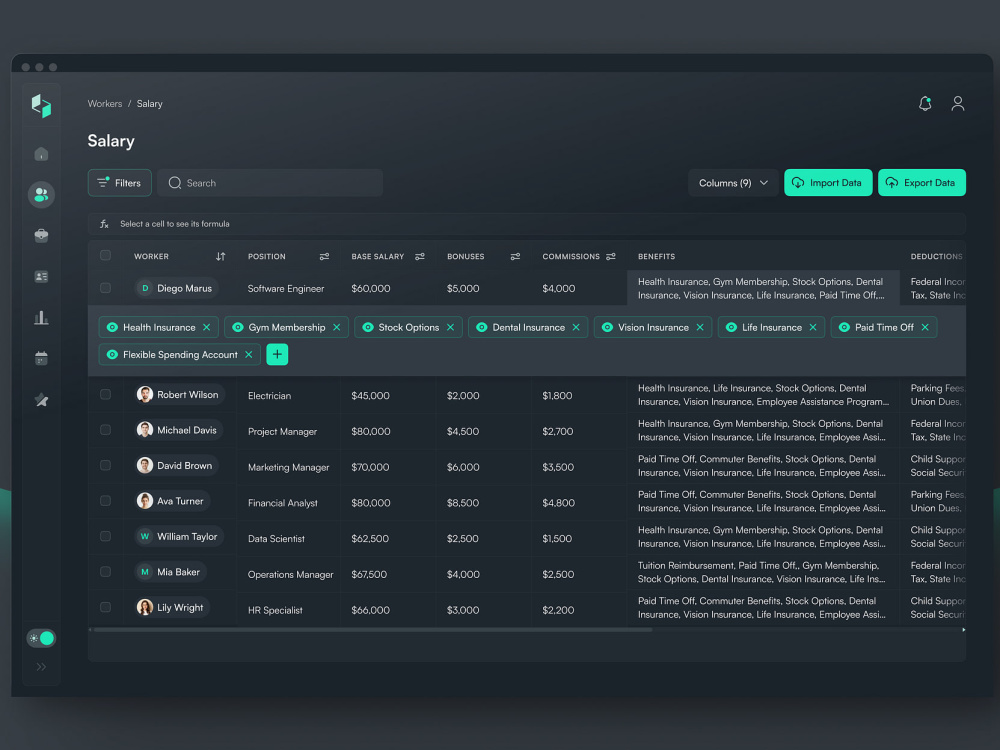Check the David Brown row checkbox
Screen dimensions: 1000x750
[x=105, y=466]
